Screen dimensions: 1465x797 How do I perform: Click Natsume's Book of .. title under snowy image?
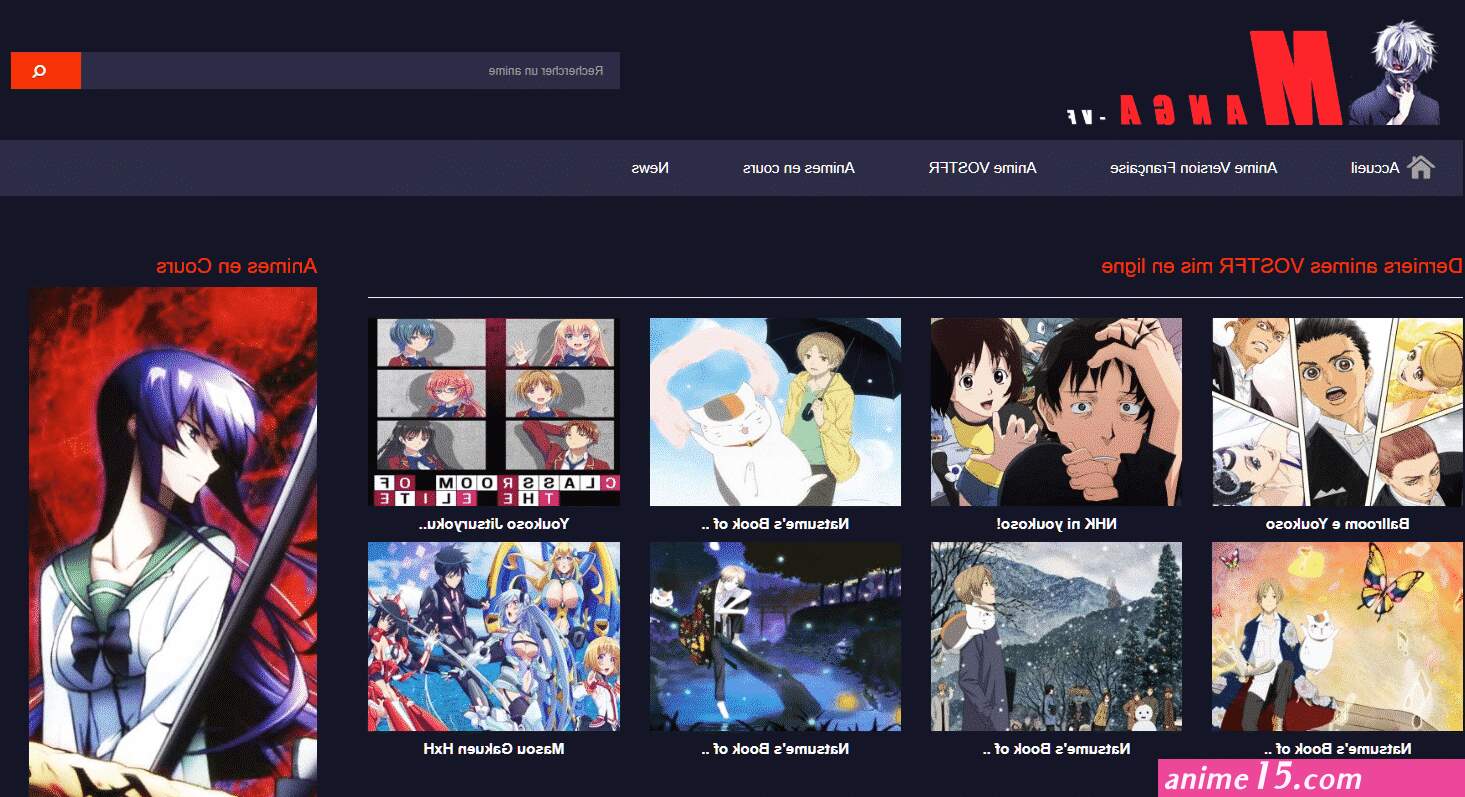click(1056, 749)
